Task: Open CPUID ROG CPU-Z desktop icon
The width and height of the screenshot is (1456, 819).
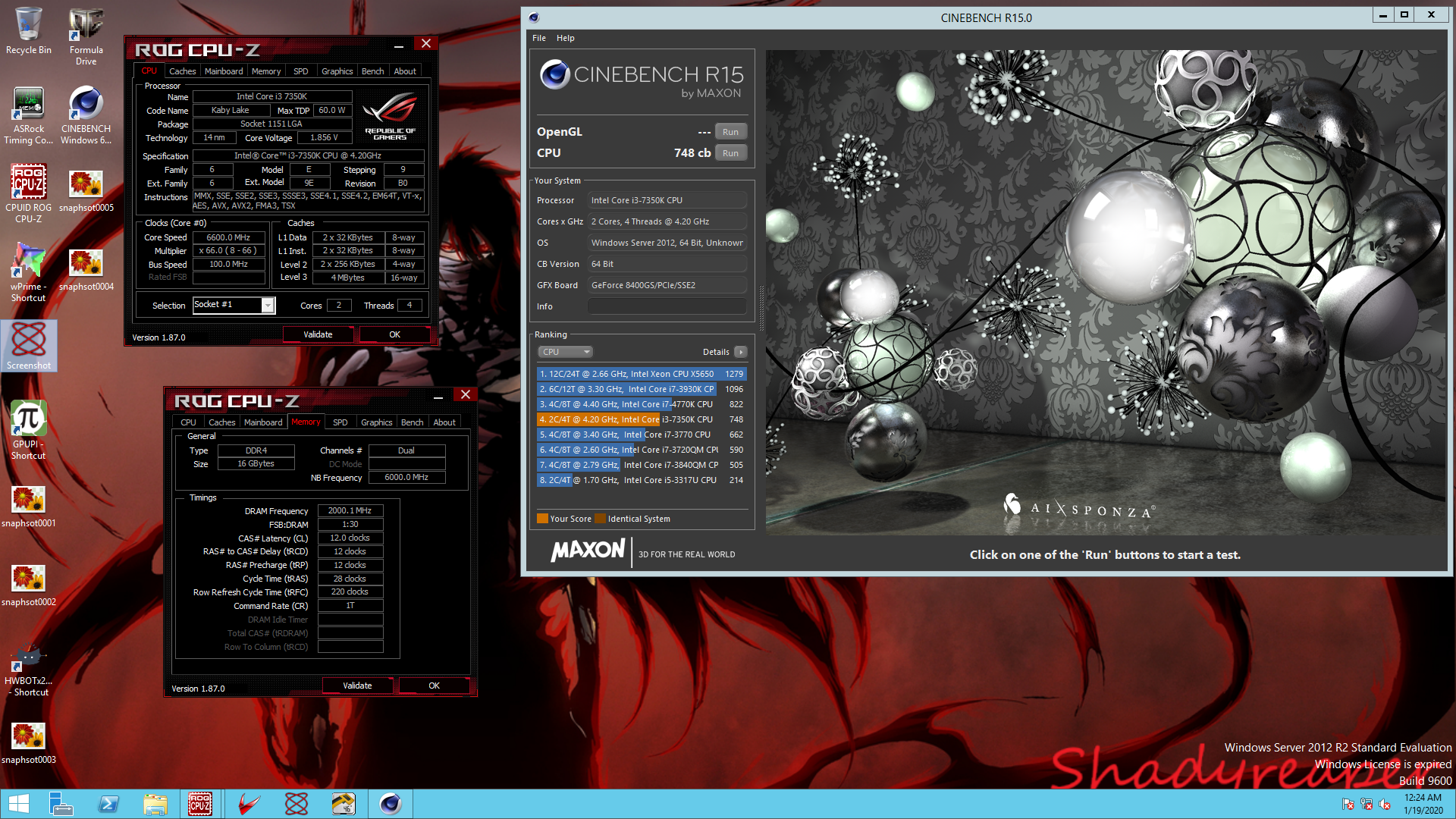Action: tap(28, 194)
